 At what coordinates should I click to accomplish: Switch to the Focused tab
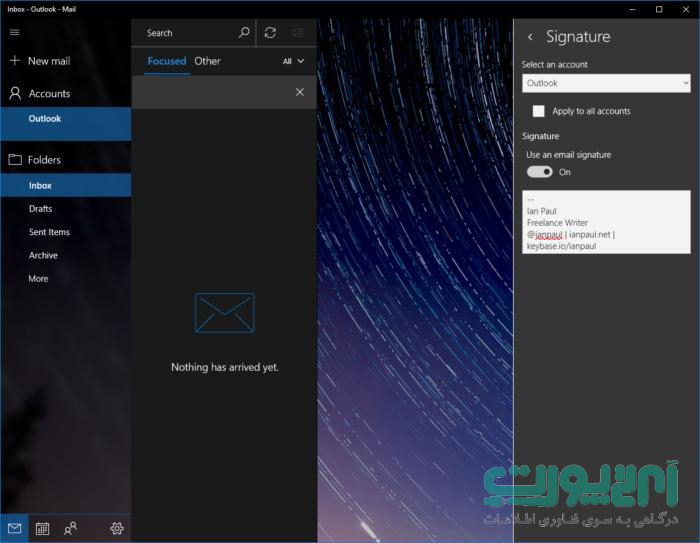click(x=167, y=61)
